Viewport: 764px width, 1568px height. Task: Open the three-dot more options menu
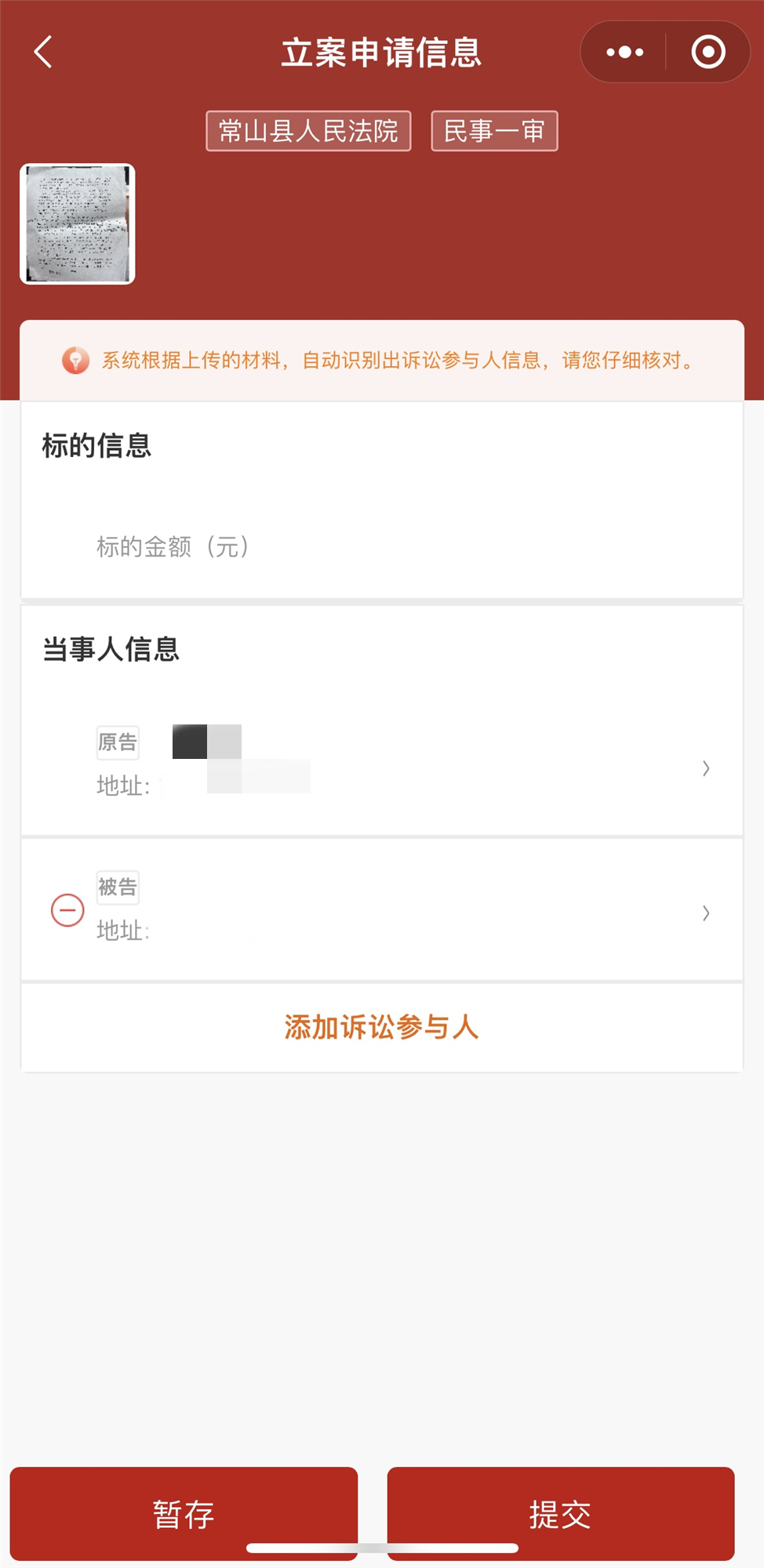[624, 53]
